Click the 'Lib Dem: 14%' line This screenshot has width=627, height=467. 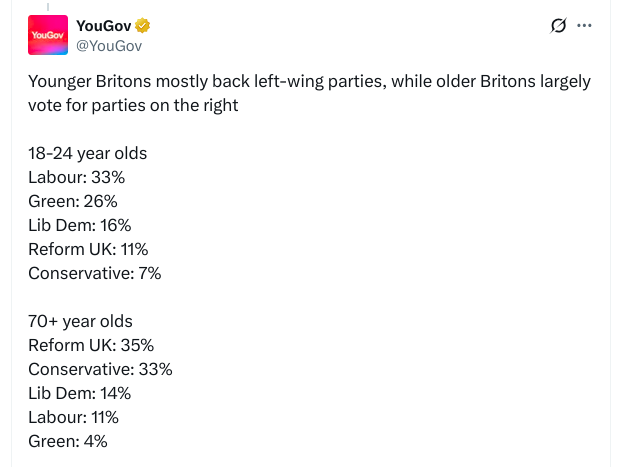79,393
